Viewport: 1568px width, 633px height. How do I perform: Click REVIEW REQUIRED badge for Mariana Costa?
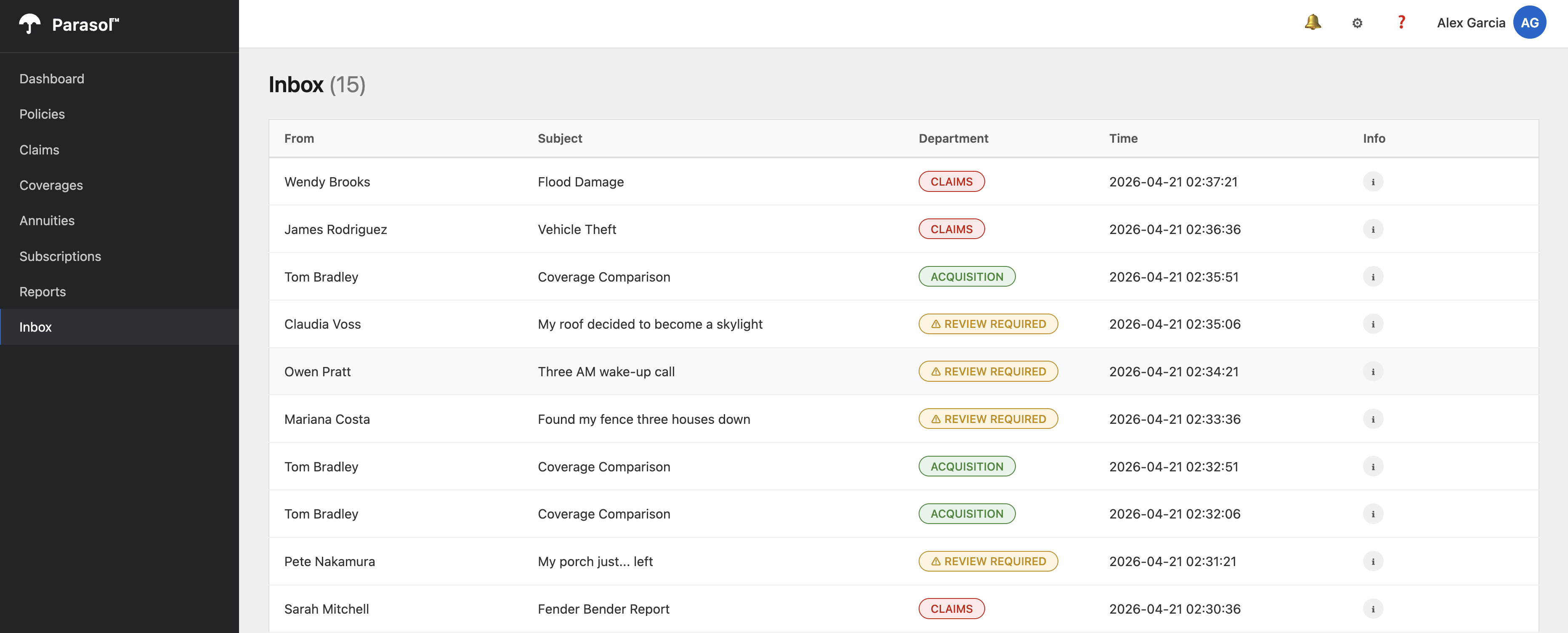(987, 419)
